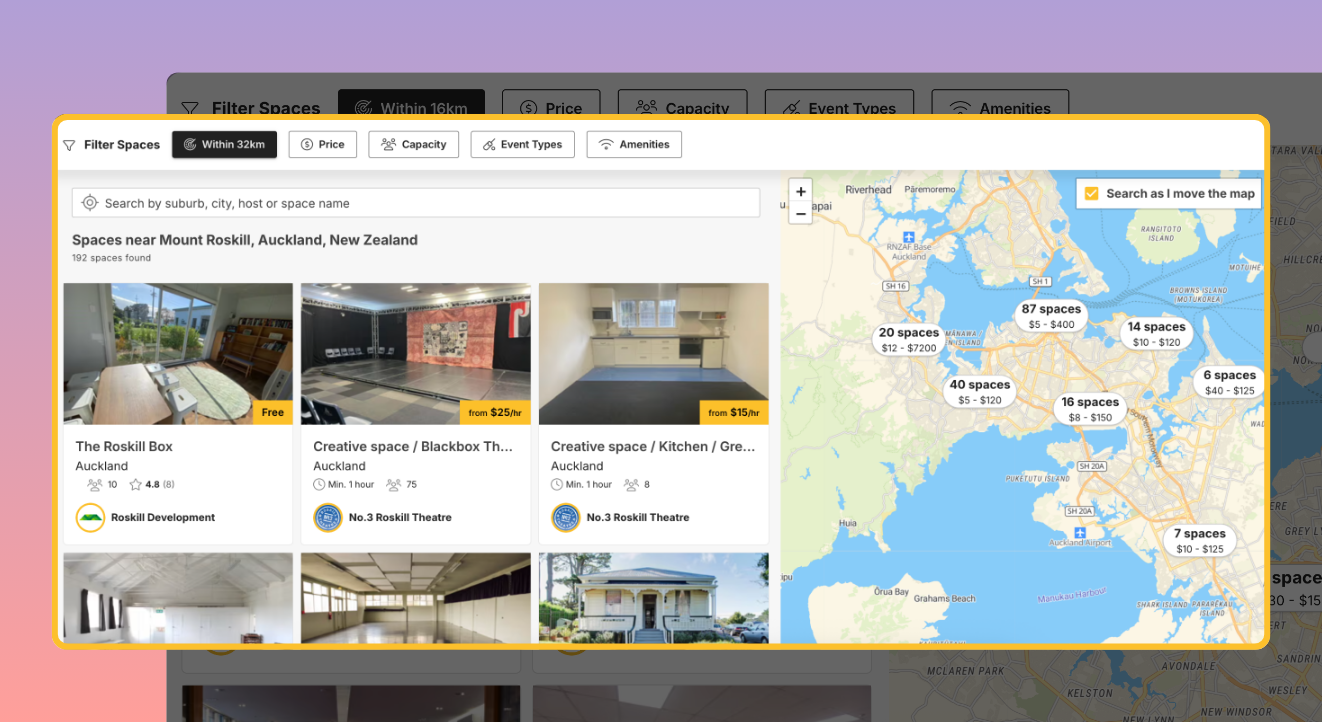Open the Price filter dropdown

pyautogui.click(x=322, y=144)
